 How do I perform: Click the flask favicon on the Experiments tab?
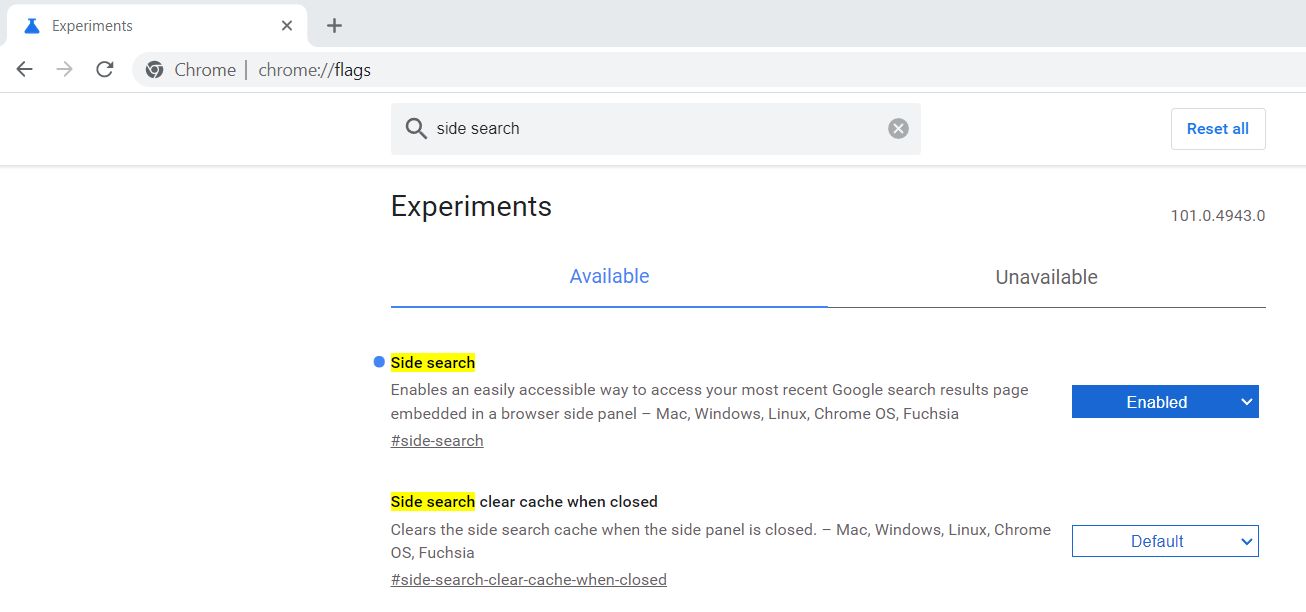point(31,24)
